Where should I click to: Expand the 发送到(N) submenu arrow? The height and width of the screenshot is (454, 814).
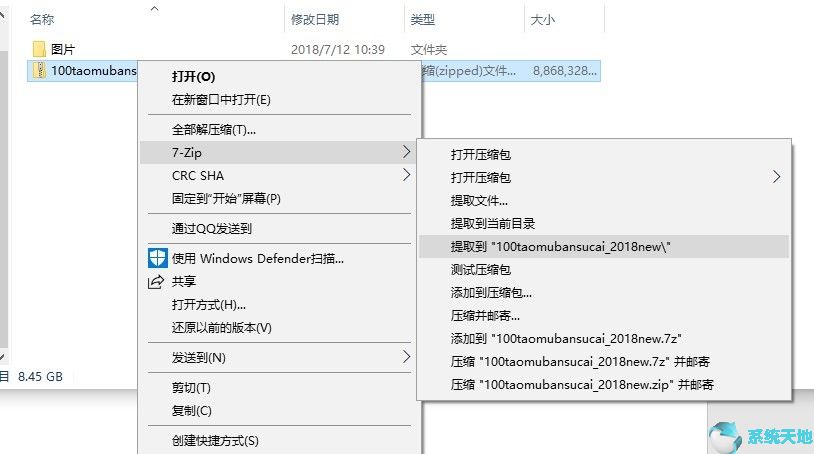[x=406, y=356]
